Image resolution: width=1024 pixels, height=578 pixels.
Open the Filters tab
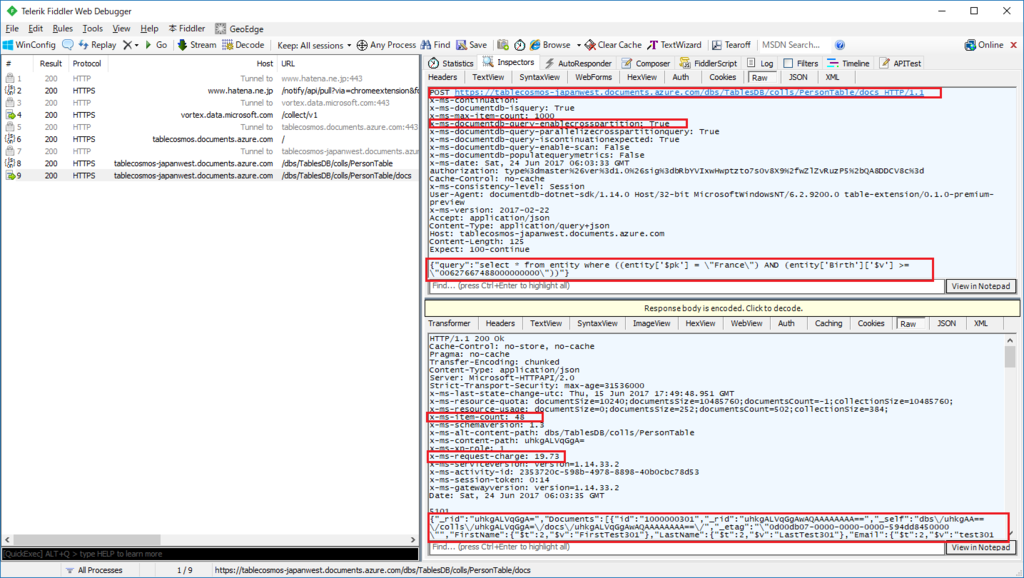(801, 63)
